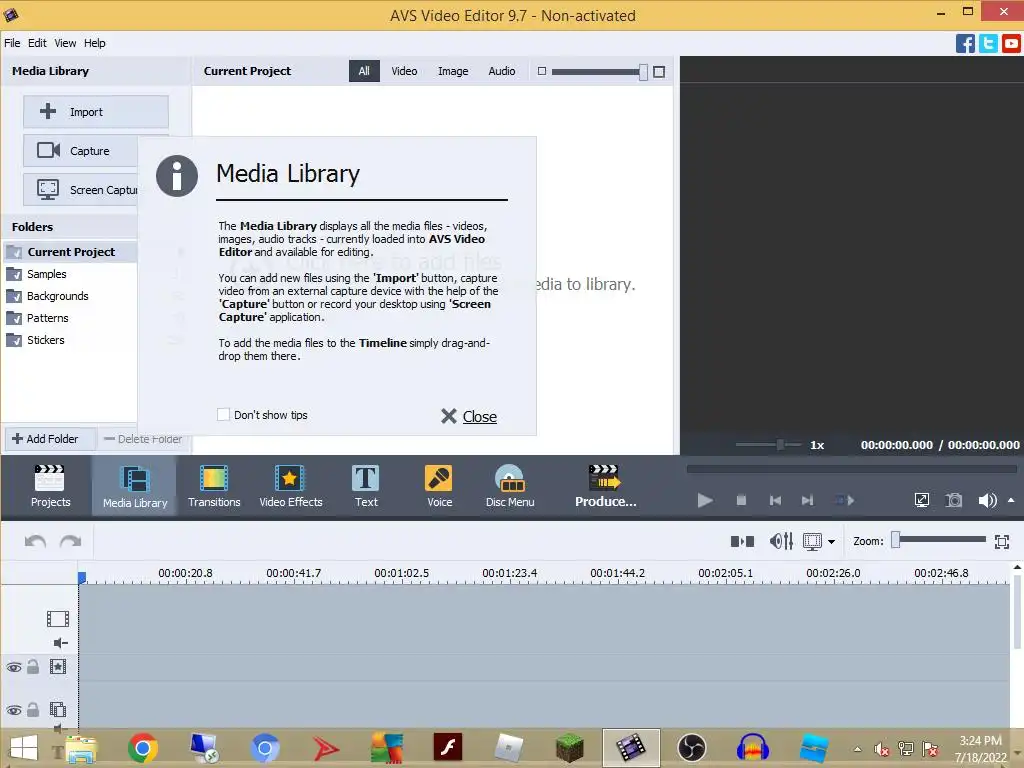Click the info icon in Media Library tip
1024x768 pixels.
(177, 176)
